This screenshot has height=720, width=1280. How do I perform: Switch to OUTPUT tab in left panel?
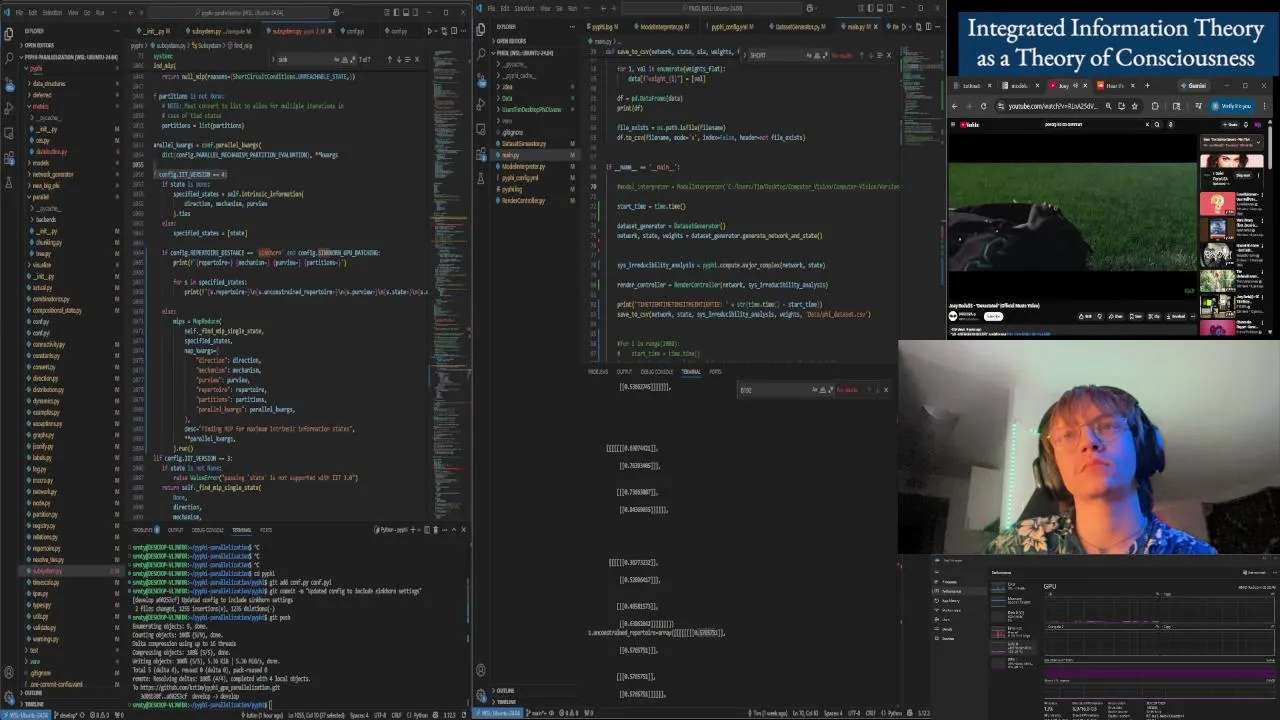click(176, 530)
